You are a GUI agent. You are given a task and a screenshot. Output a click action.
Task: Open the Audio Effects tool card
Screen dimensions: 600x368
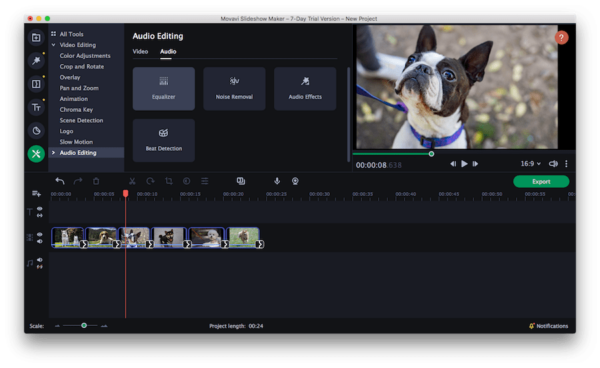coord(305,89)
